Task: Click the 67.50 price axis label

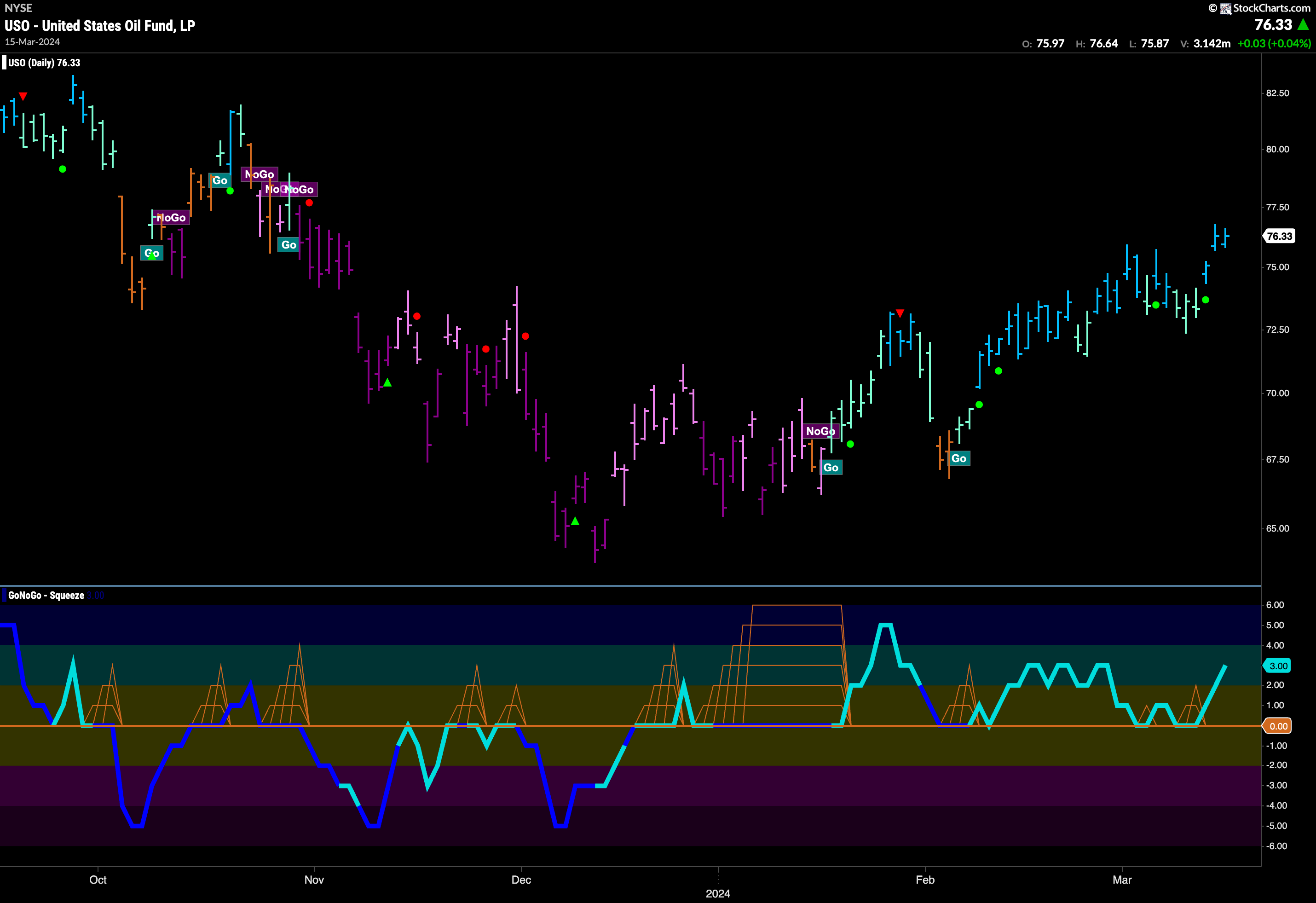Action: point(1277,459)
